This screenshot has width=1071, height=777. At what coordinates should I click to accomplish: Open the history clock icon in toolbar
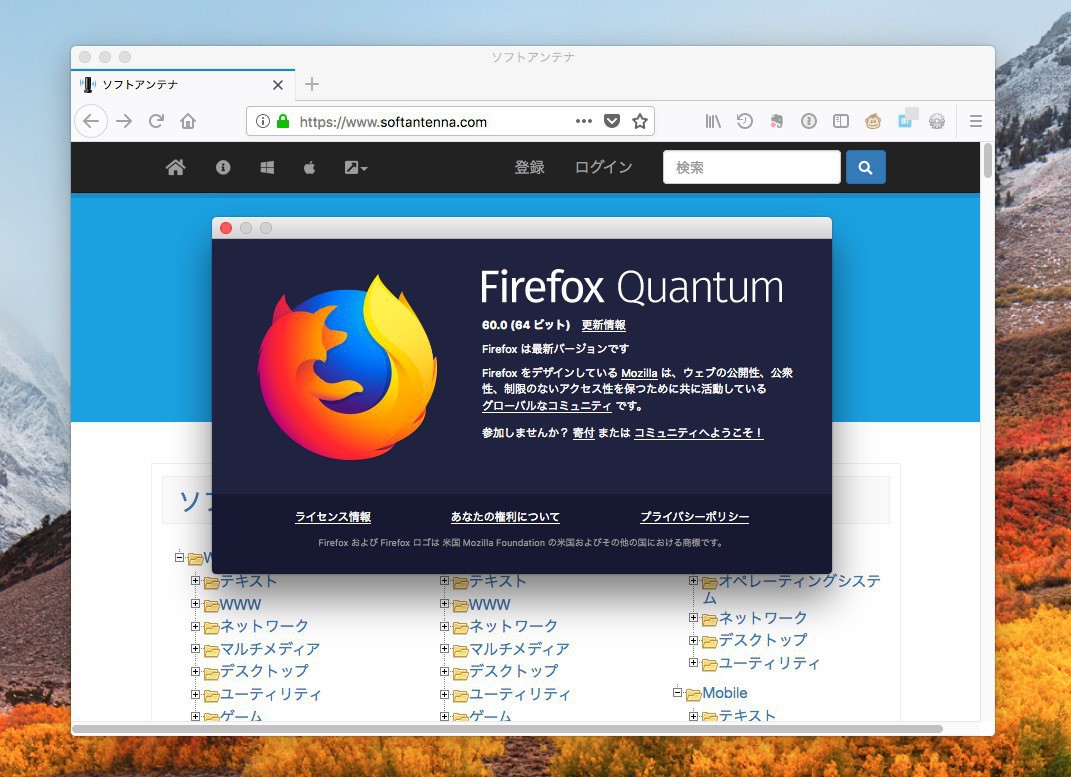(x=745, y=122)
